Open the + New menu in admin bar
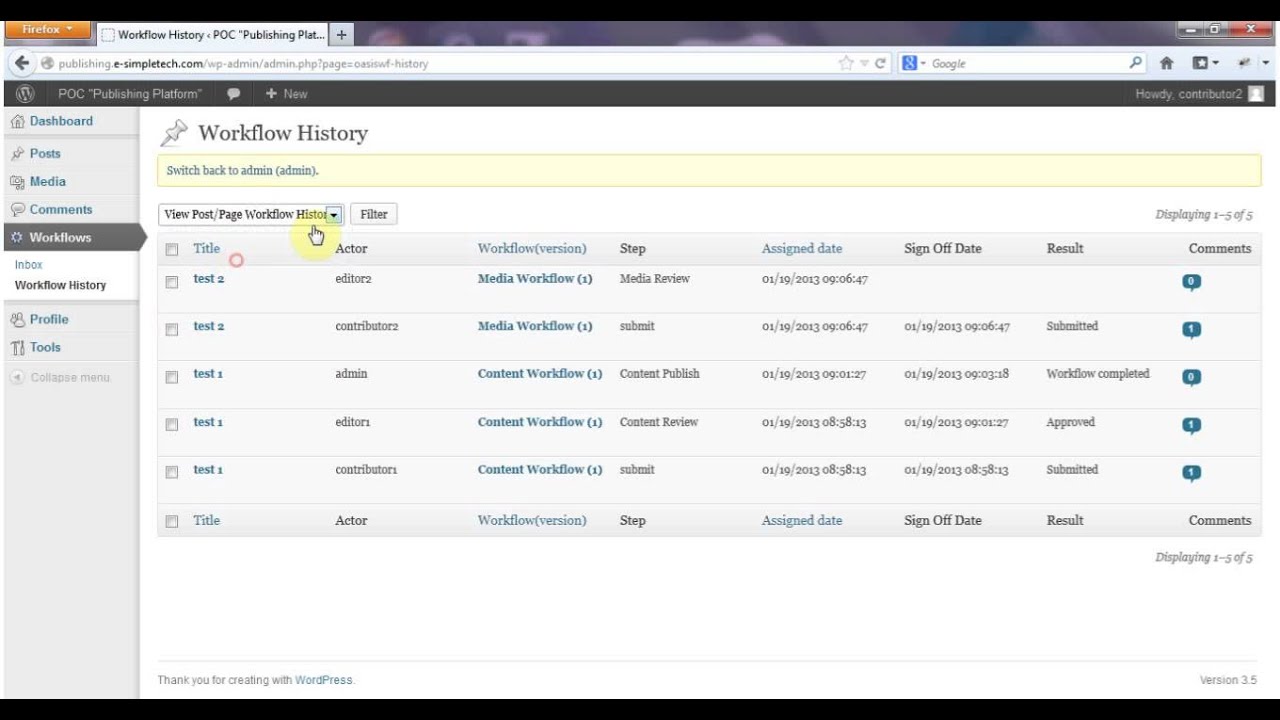The width and height of the screenshot is (1280, 720). point(286,94)
